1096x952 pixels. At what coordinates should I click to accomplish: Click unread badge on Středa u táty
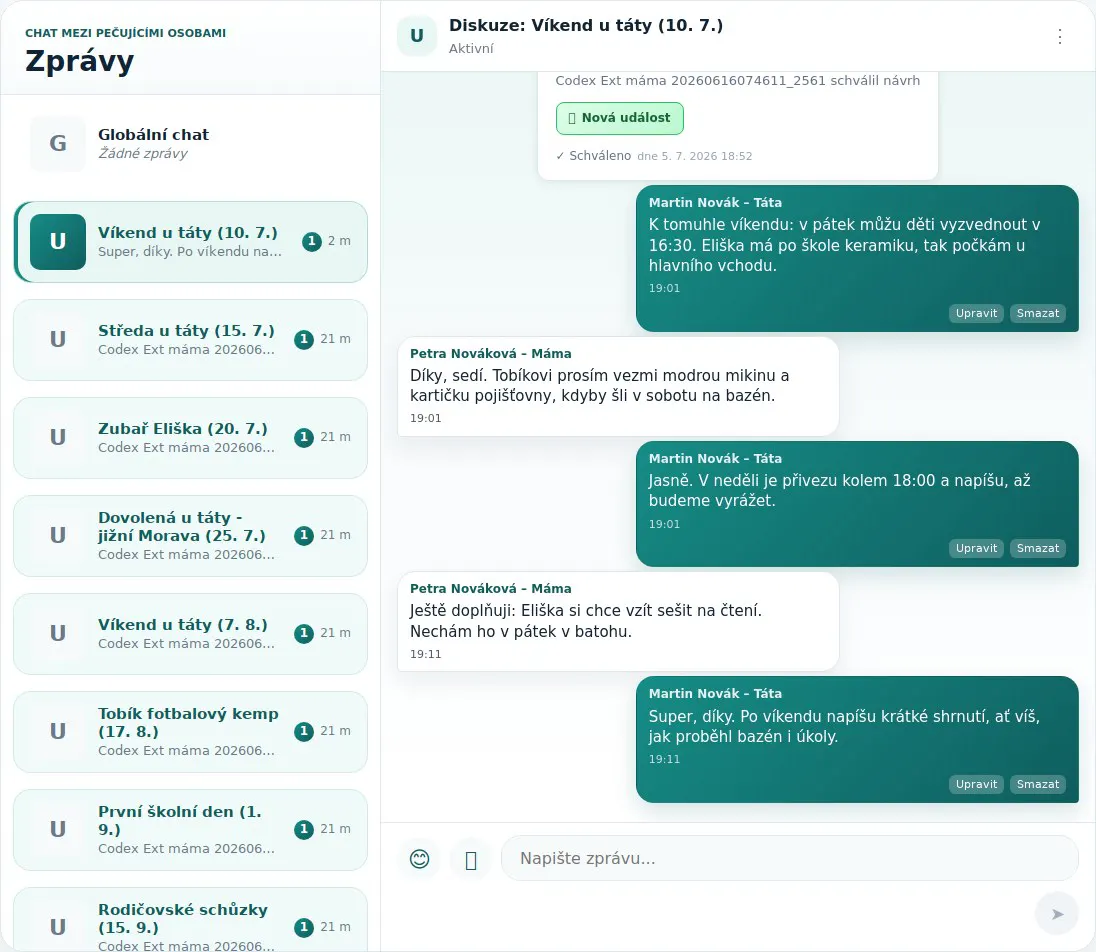point(303,339)
